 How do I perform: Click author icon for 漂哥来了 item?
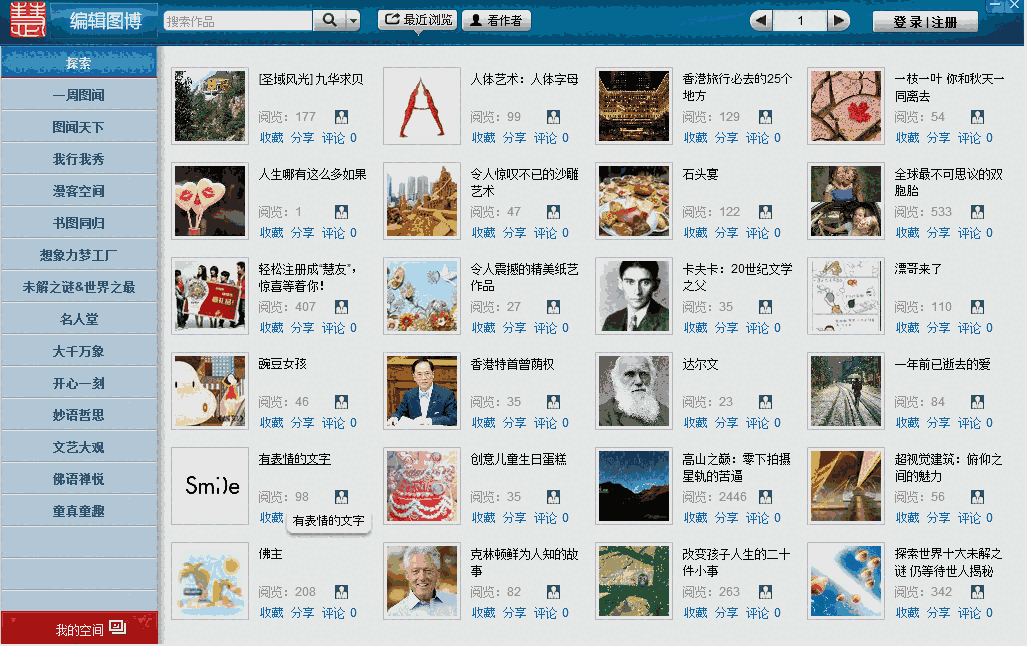(977, 307)
